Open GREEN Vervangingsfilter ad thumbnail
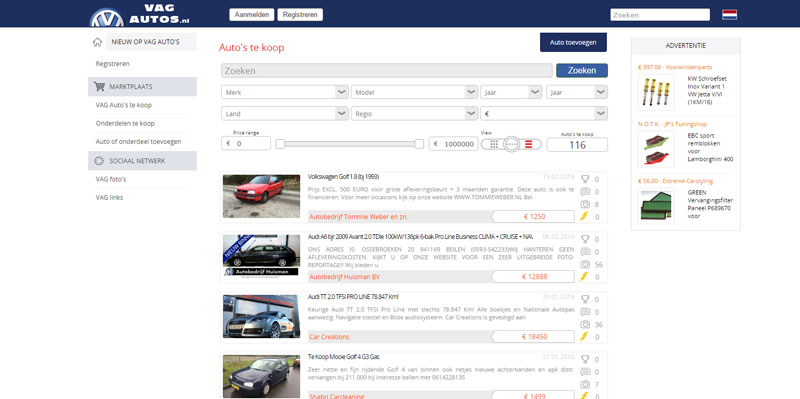Screen dimensions: 800x399 click(656, 206)
